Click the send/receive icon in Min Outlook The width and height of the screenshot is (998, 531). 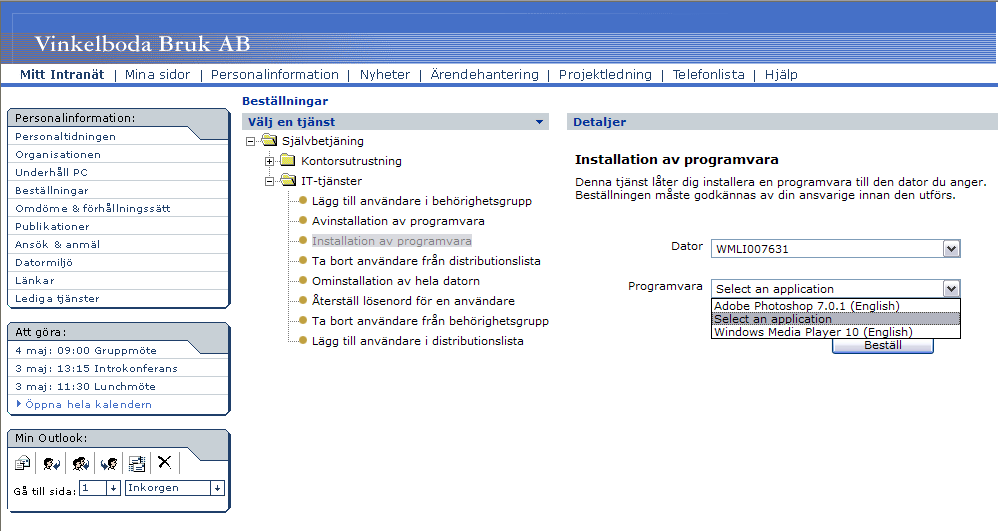click(x=137, y=463)
